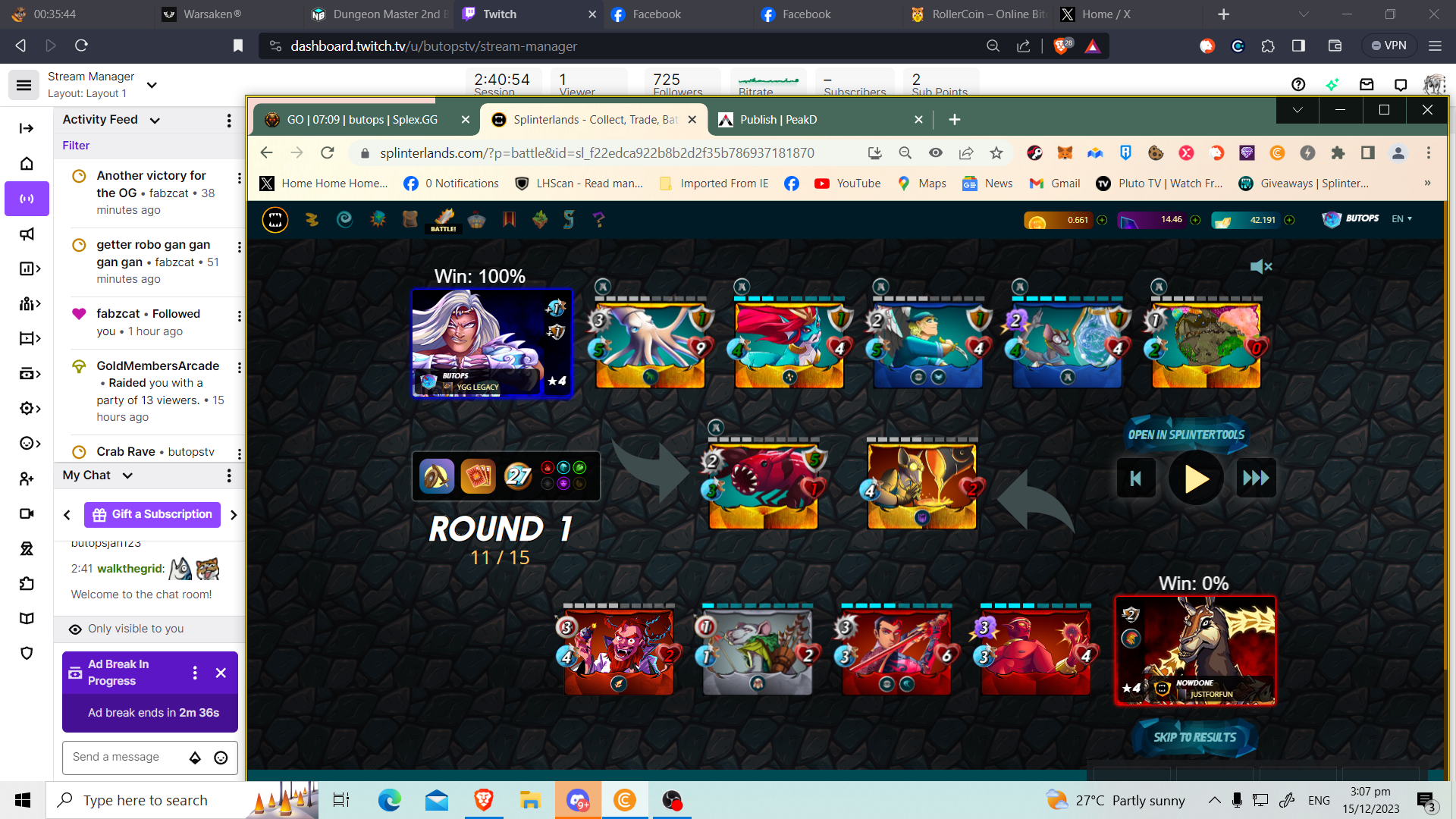
Task: Open Twitch Home from the left sidebar
Action: click(x=27, y=164)
